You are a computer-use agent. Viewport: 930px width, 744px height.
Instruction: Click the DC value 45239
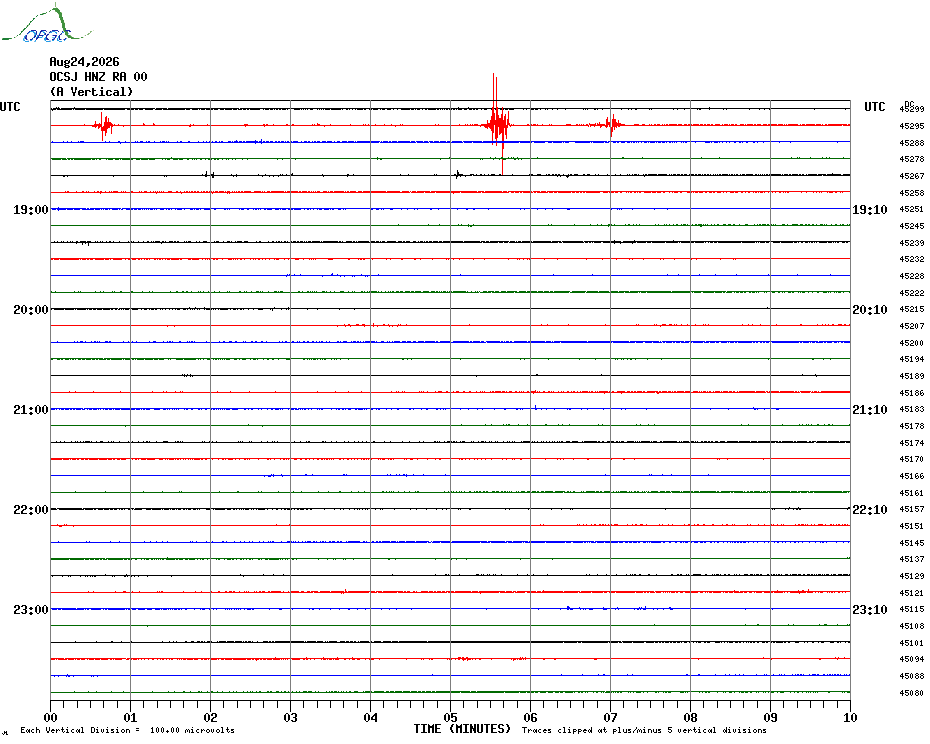912,243
